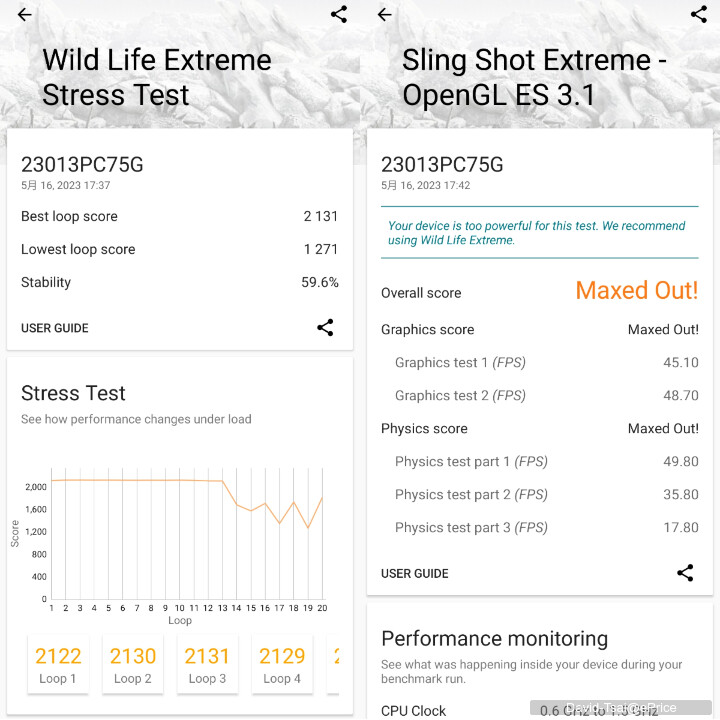Tap the orange Maxed Out! overall score
The height and width of the screenshot is (720, 720).
(x=637, y=291)
